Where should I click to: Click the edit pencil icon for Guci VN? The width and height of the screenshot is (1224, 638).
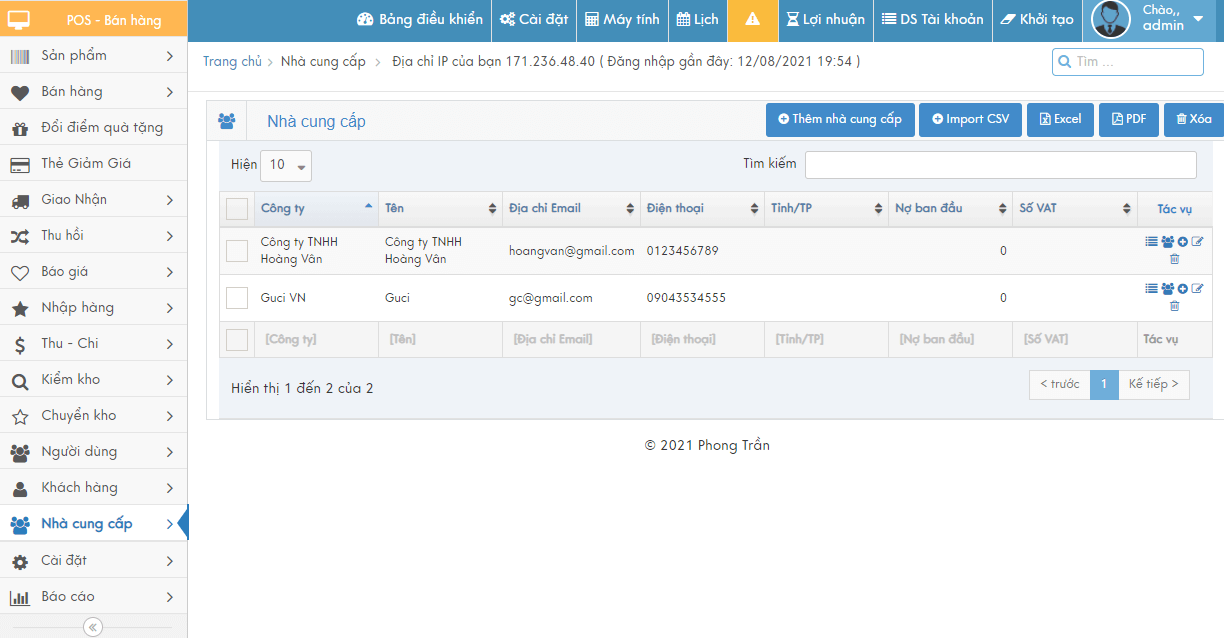pos(1198,289)
